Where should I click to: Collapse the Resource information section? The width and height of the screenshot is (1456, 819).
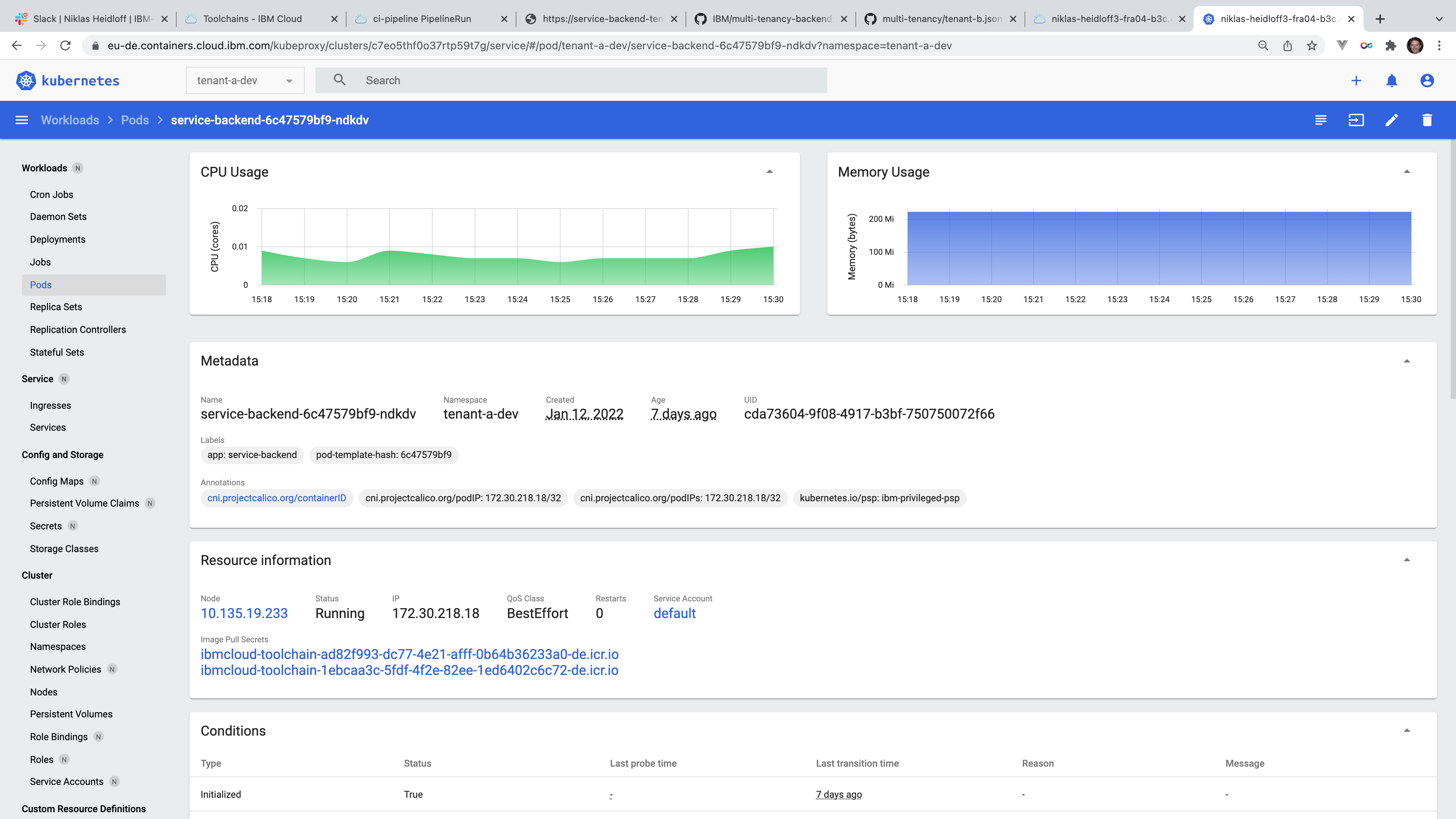coord(1407,560)
